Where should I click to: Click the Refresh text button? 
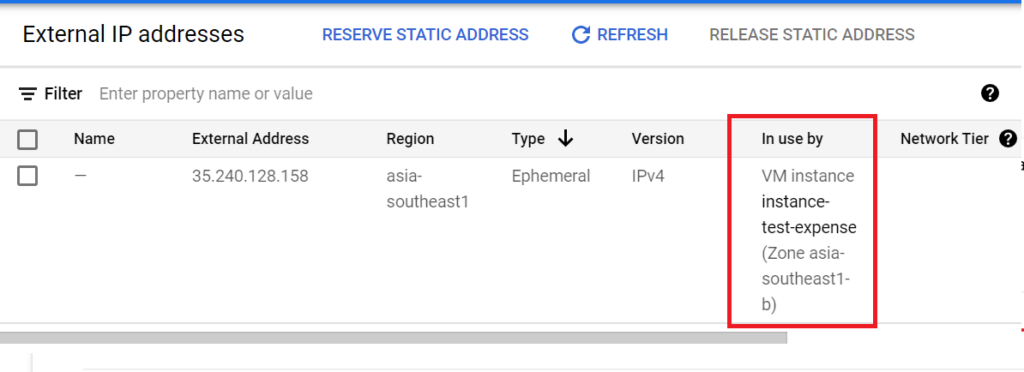632,35
